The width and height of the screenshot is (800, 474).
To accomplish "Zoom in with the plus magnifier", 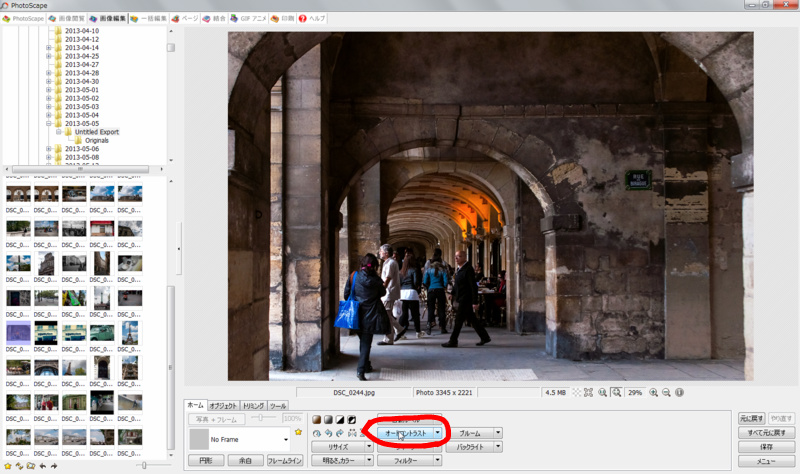I will click(x=654, y=392).
